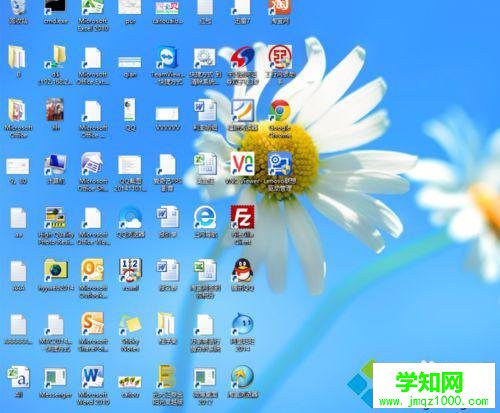Open the gold letter E software shortcut
Image resolution: width=500 pixels, height=413 pixels.
(168, 377)
